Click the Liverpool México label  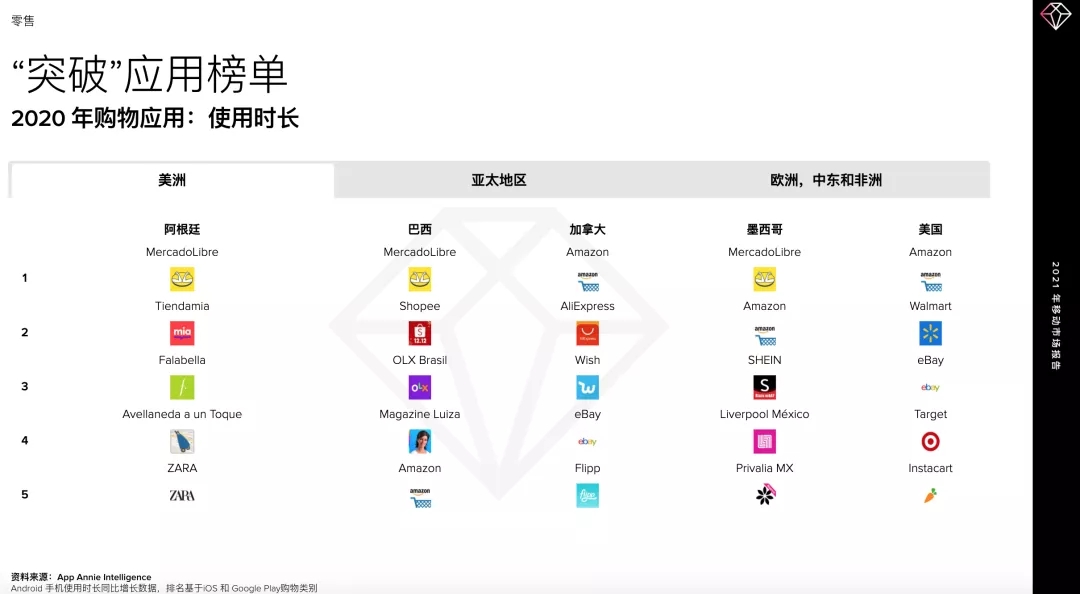tap(765, 414)
